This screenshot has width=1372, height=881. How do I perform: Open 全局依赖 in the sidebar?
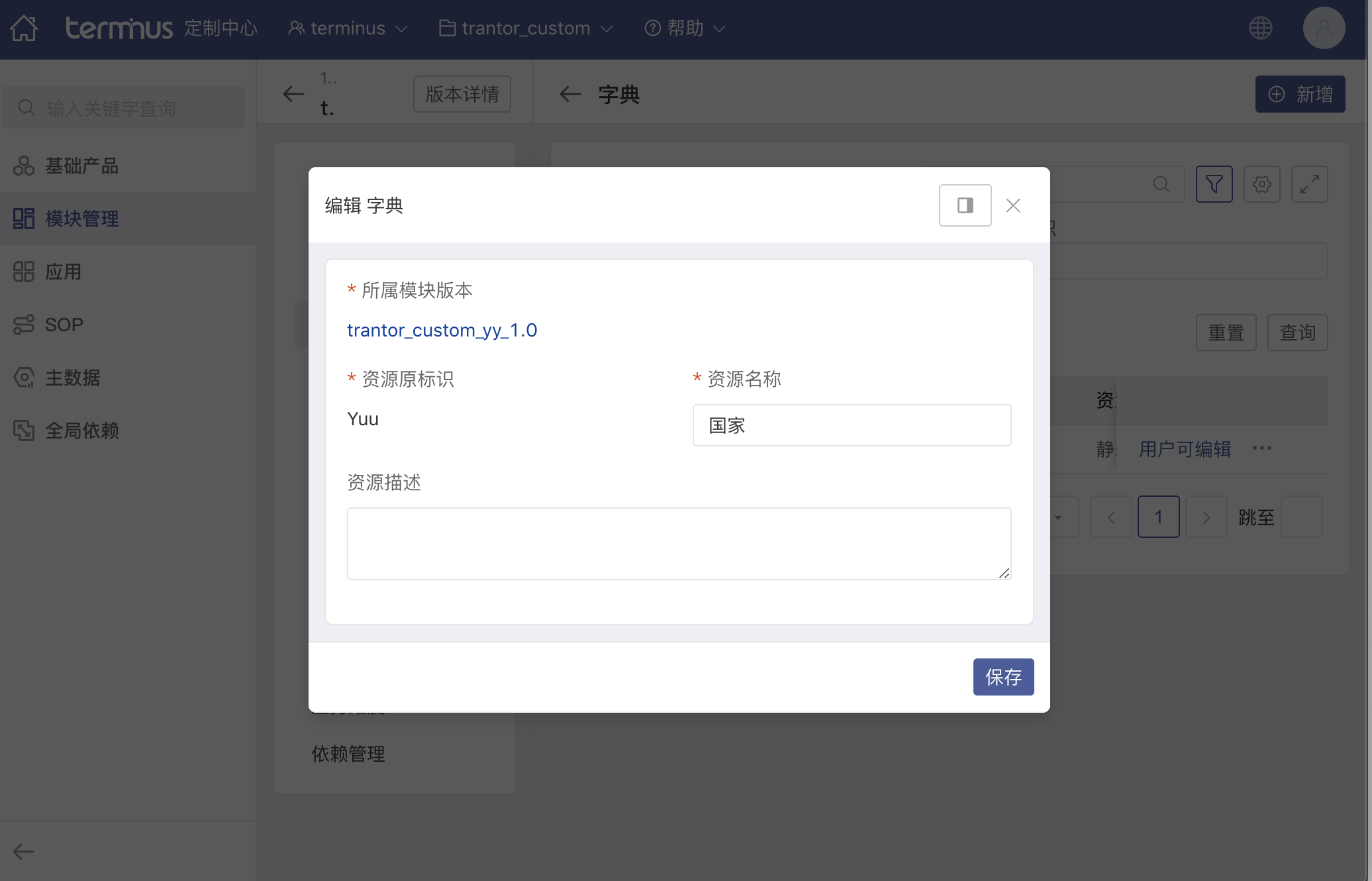click(128, 431)
